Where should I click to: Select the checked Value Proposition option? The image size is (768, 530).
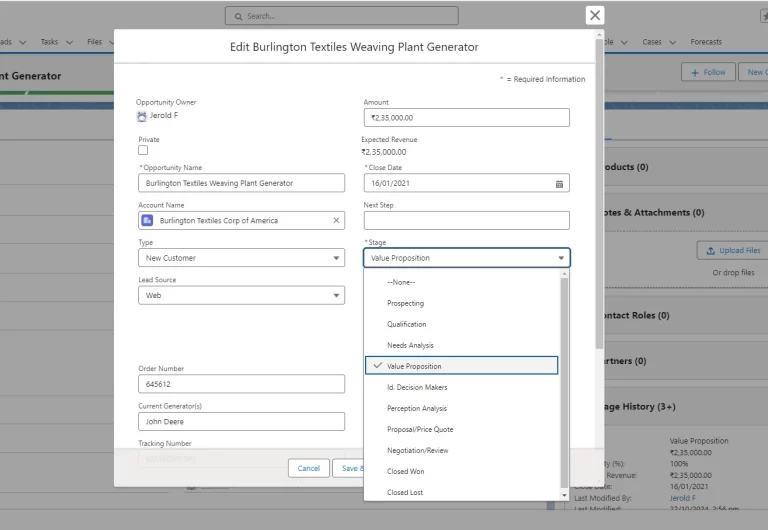461,366
